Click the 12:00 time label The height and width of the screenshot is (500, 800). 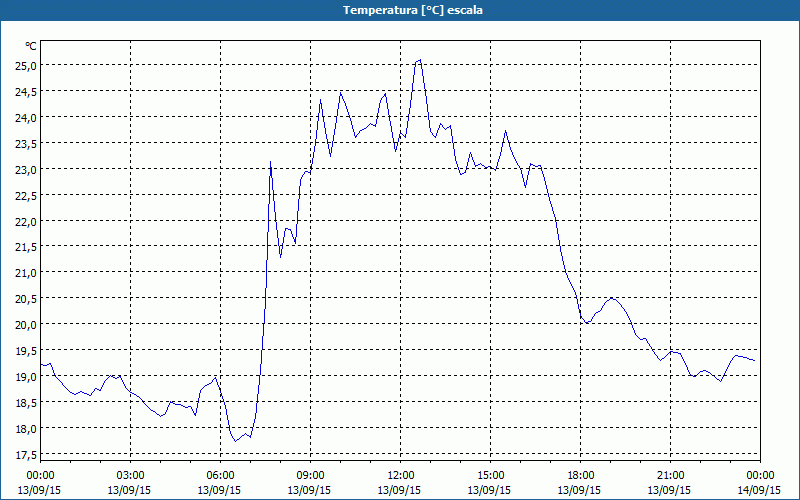coord(401,476)
